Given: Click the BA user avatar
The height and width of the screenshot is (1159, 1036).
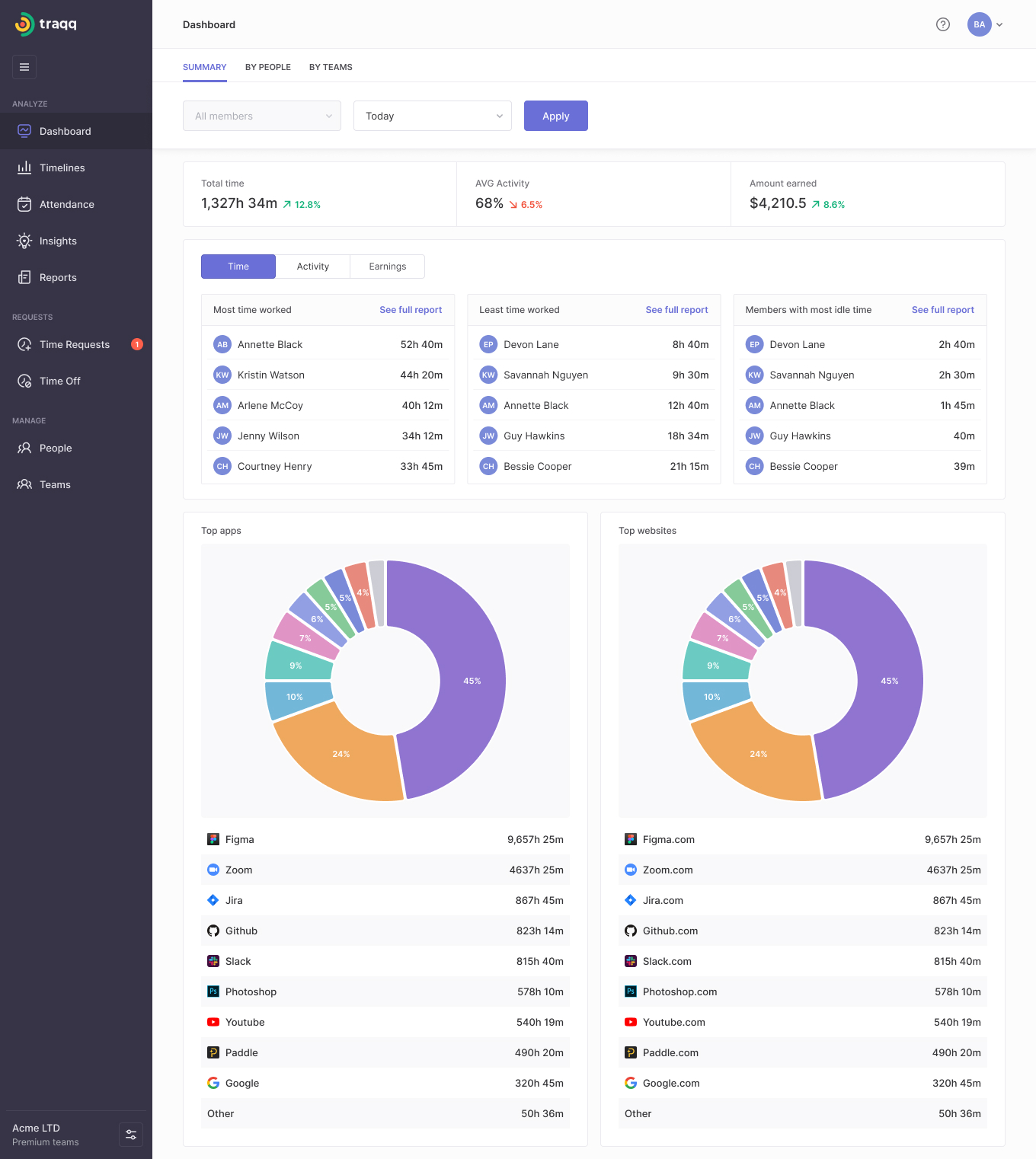Looking at the screenshot, I should point(980,24).
